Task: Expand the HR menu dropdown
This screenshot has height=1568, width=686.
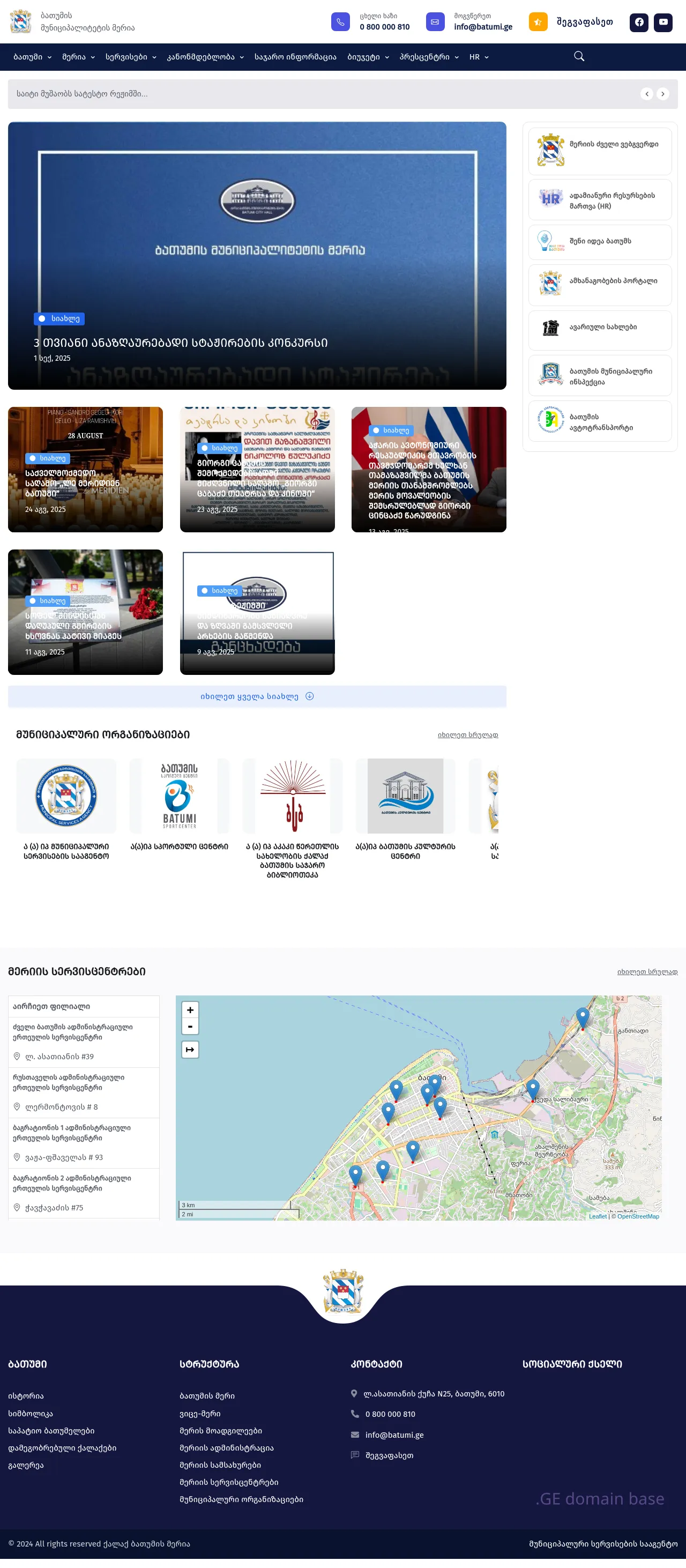Action: click(479, 57)
